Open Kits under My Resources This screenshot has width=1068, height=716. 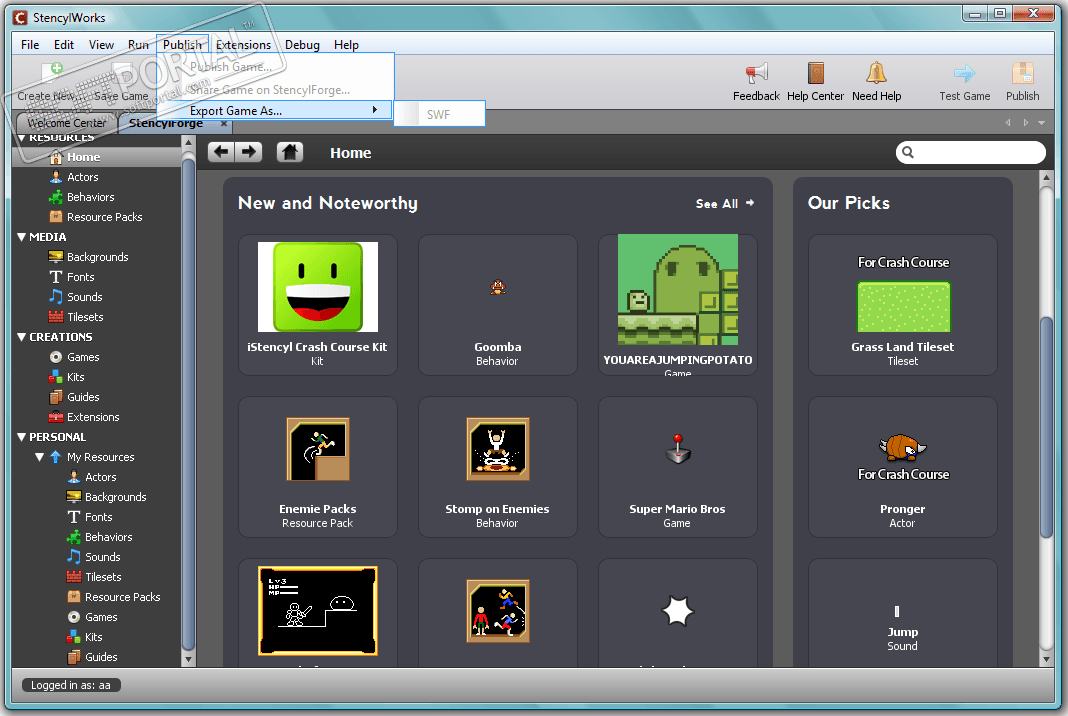[93, 637]
